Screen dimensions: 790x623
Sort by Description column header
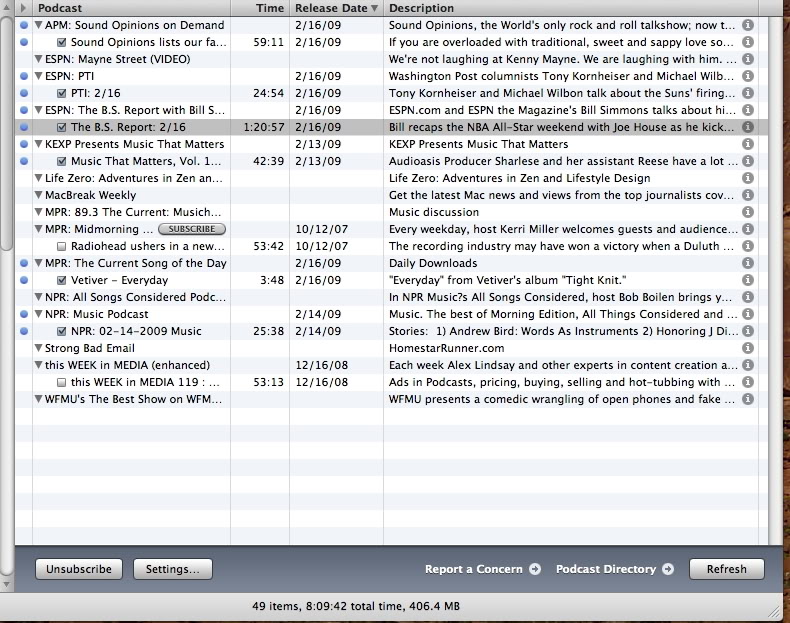571,8
